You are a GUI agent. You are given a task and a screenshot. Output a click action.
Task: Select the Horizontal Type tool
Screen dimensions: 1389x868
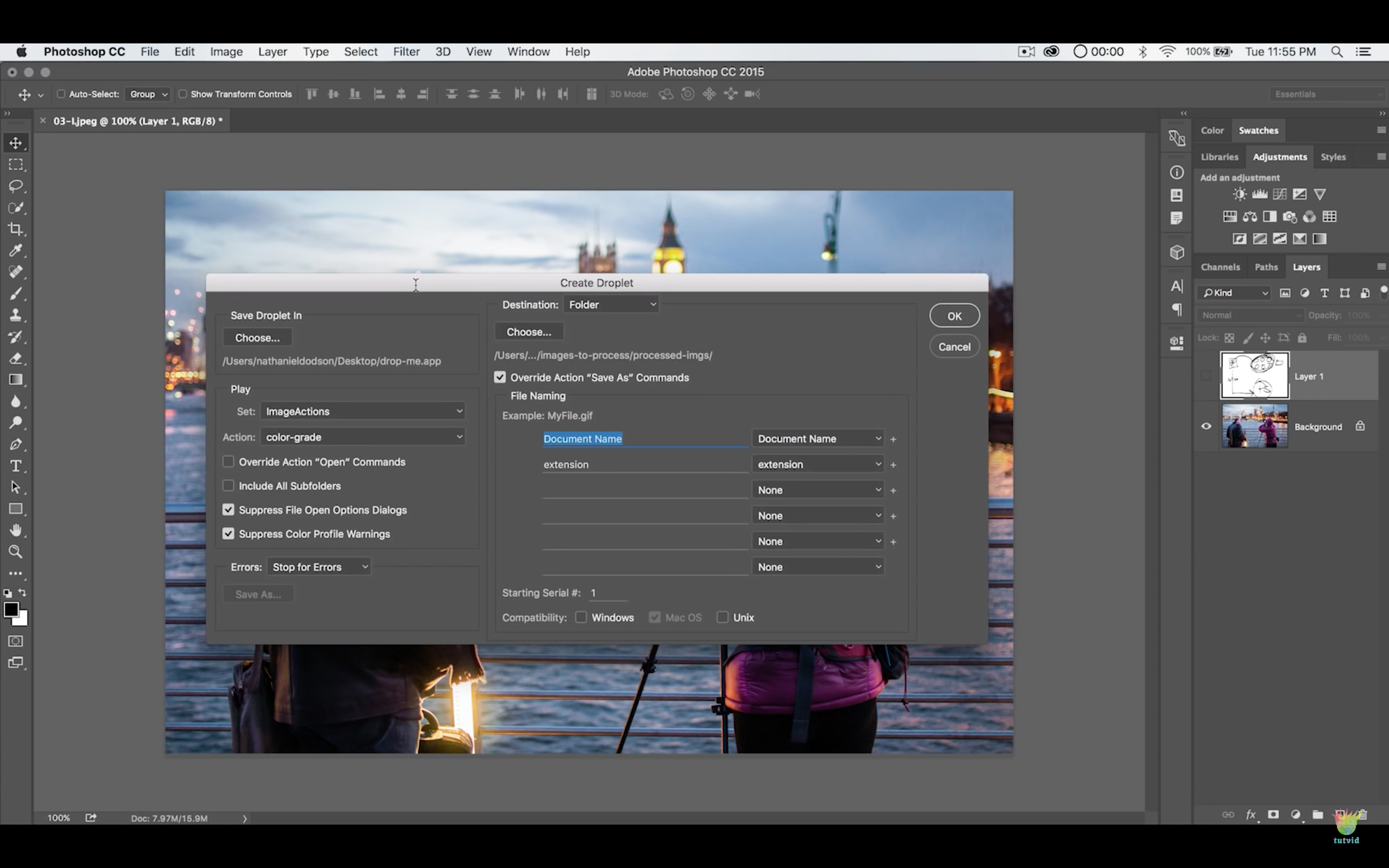[15, 465]
